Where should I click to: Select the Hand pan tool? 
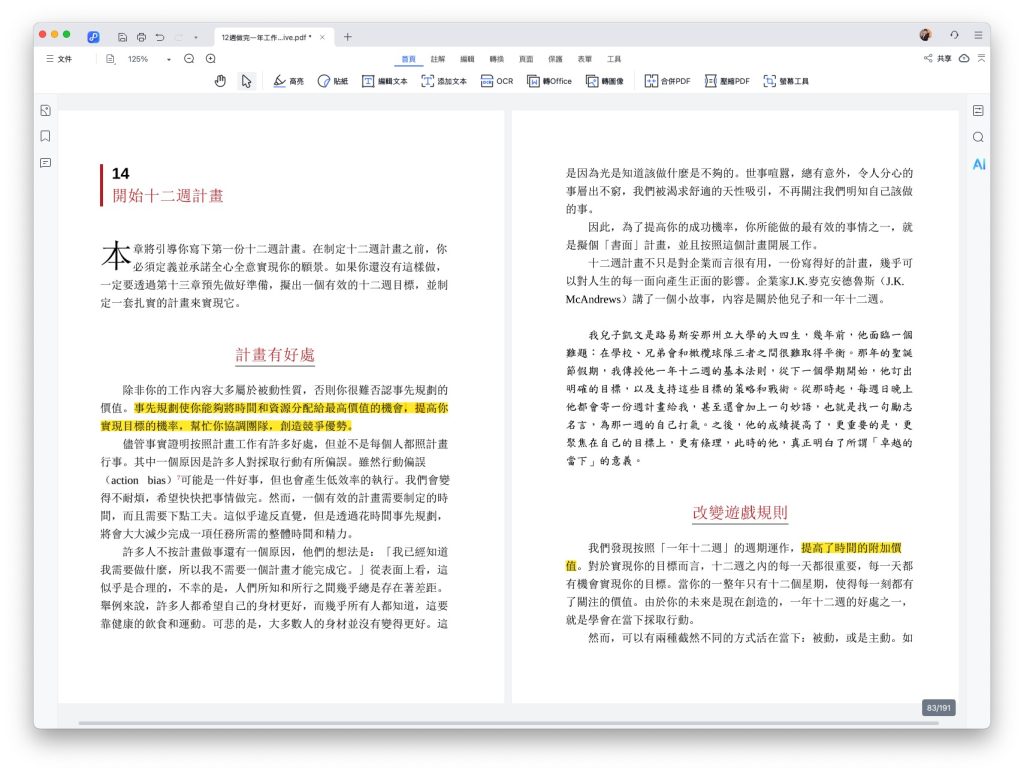(x=220, y=81)
